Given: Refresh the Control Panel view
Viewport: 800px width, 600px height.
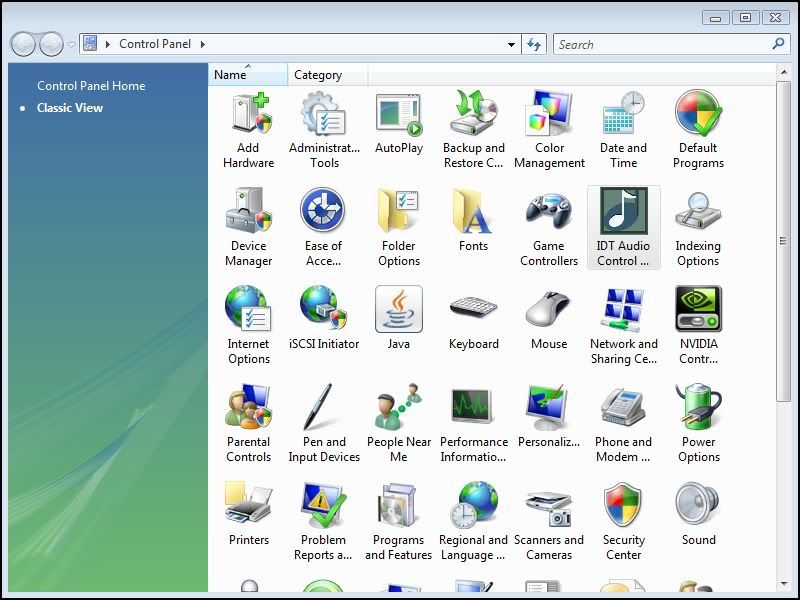Looking at the screenshot, I should [534, 44].
